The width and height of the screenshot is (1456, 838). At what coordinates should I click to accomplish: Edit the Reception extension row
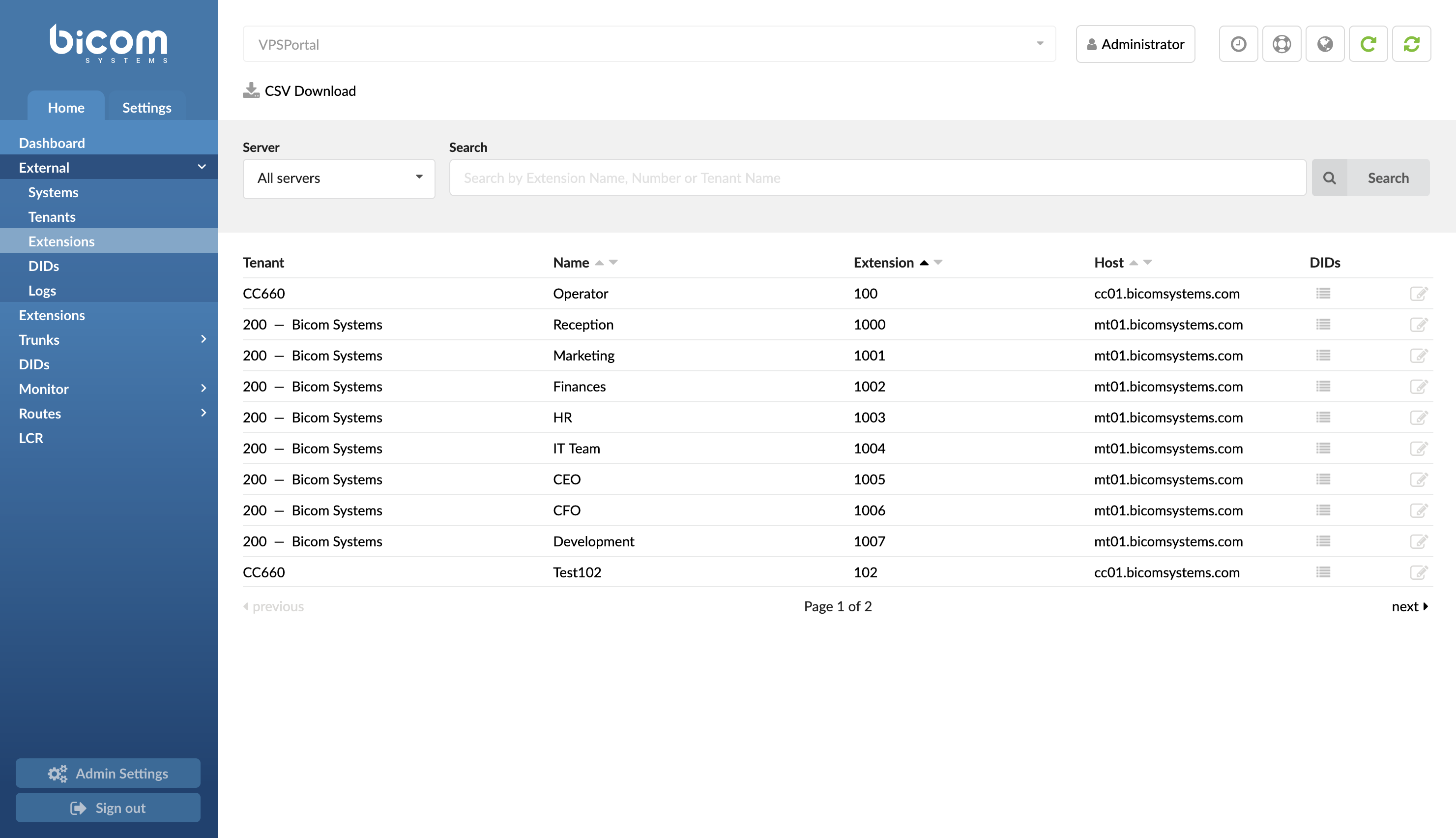pos(1419,325)
